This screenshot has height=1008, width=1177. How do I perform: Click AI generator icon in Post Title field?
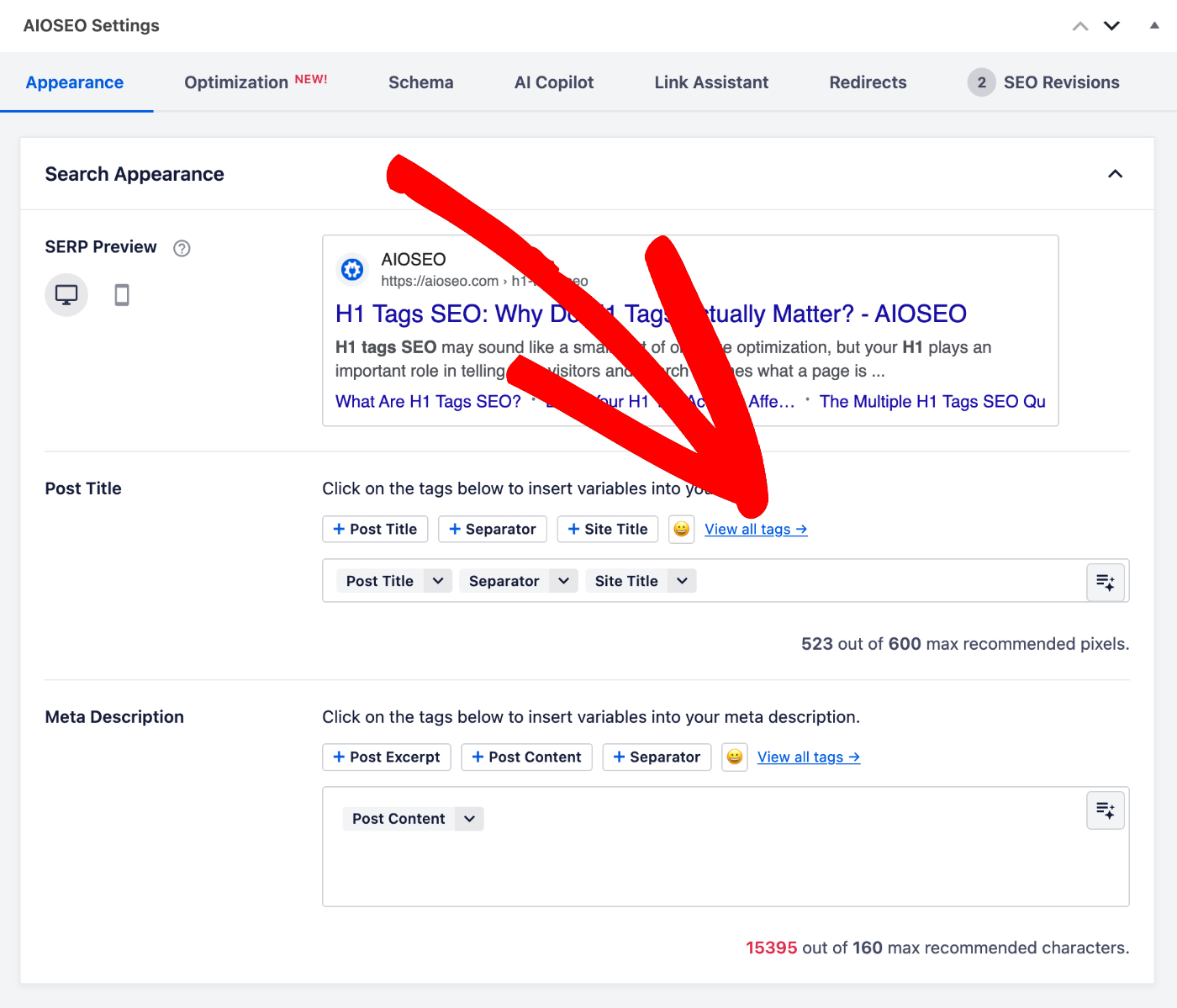(1106, 582)
